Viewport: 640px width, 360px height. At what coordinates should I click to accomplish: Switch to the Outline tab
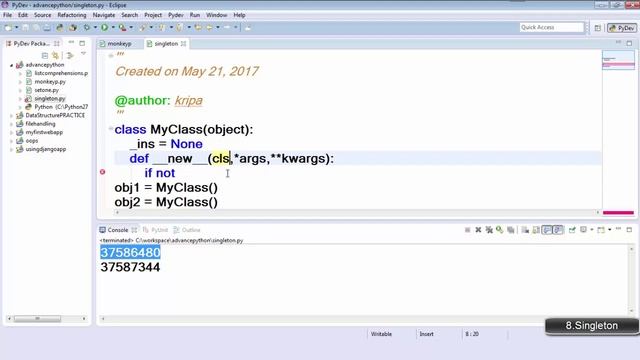click(187, 230)
